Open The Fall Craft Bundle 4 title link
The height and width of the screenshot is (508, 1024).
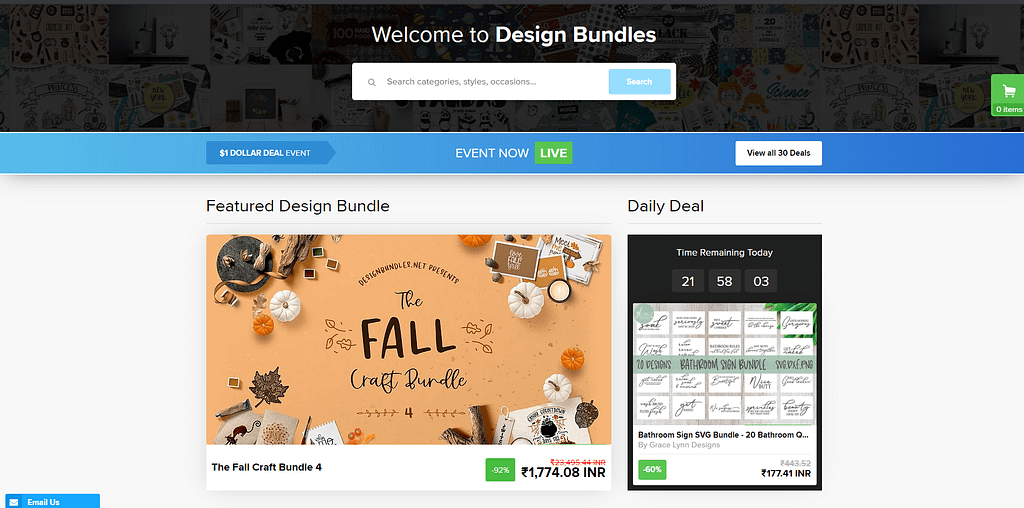pos(266,467)
